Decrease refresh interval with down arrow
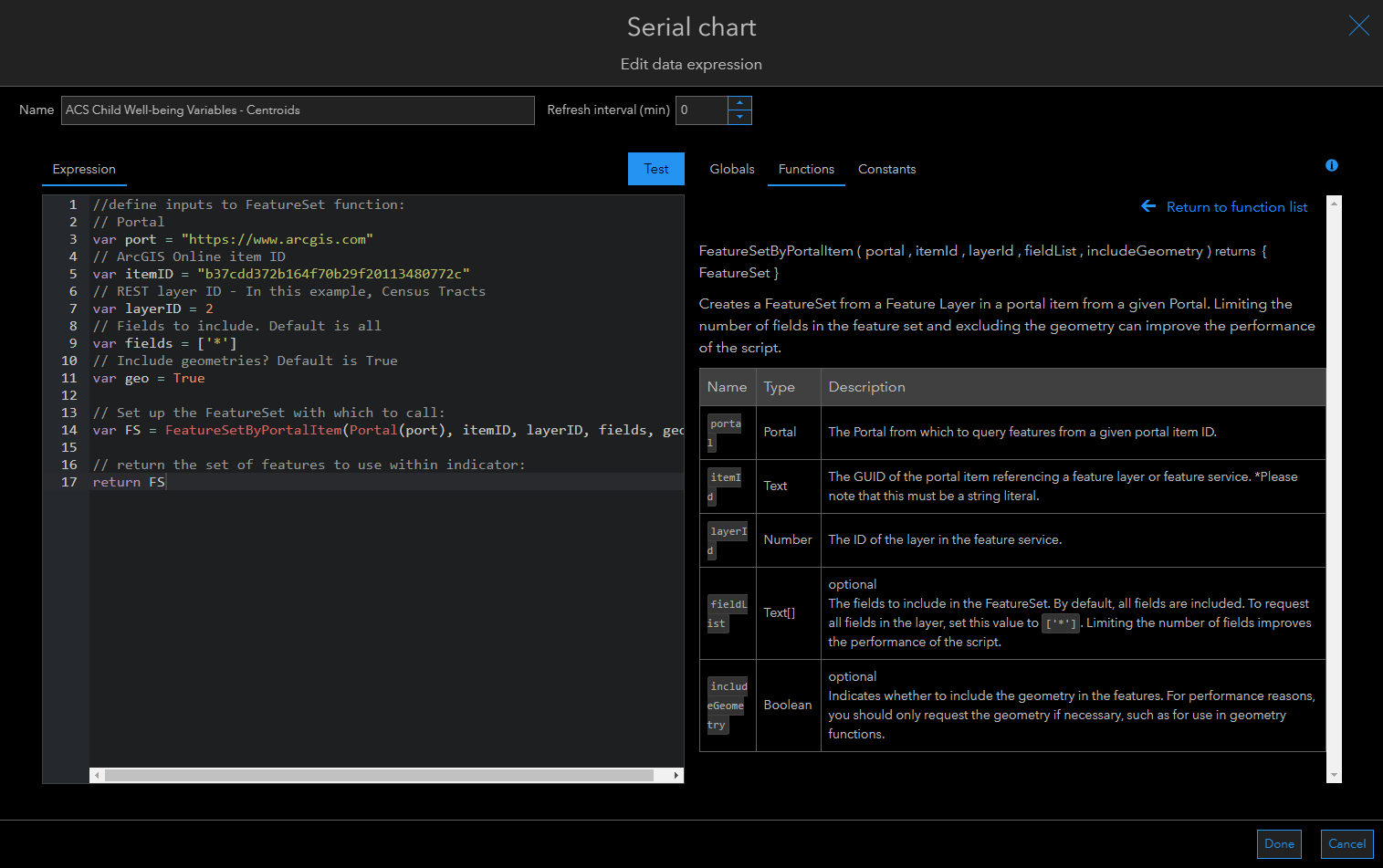Viewport: 1383px width, 868px height. 739,118
